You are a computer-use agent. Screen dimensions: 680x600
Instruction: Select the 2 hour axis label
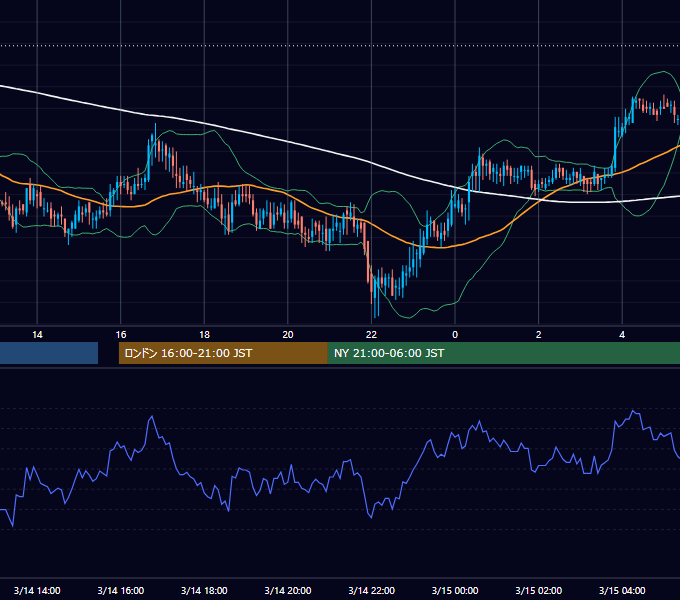click(x=539, y=335)
